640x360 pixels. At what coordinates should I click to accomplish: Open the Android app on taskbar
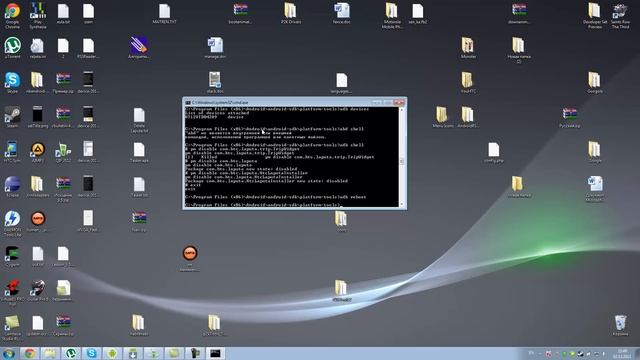coord(112,353)
